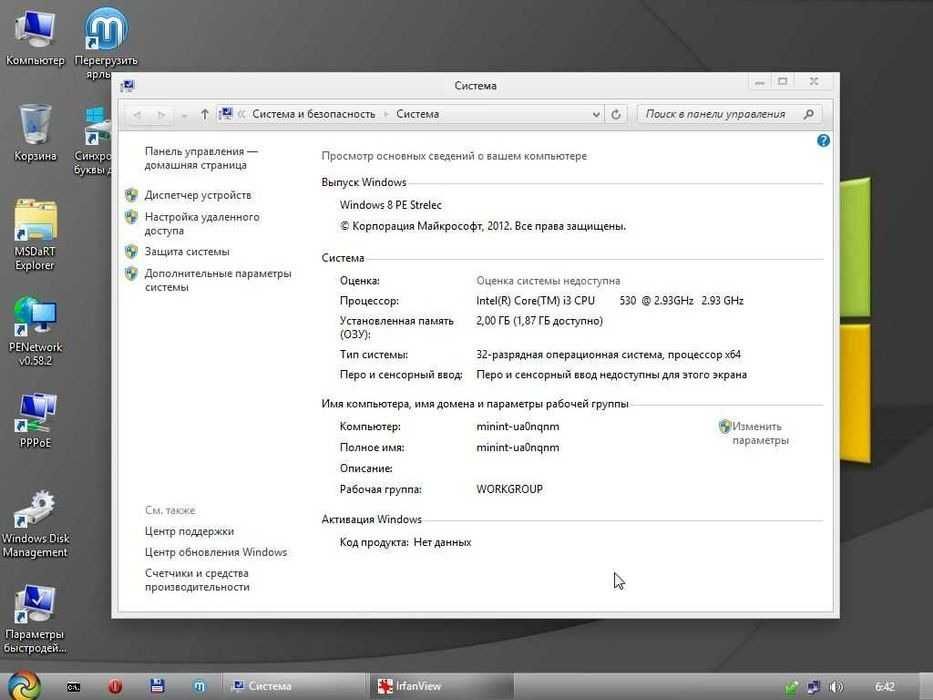Click the monitor tray icon next to volume
This screenshot has width=933, height=700.
(x=813, y=688)
